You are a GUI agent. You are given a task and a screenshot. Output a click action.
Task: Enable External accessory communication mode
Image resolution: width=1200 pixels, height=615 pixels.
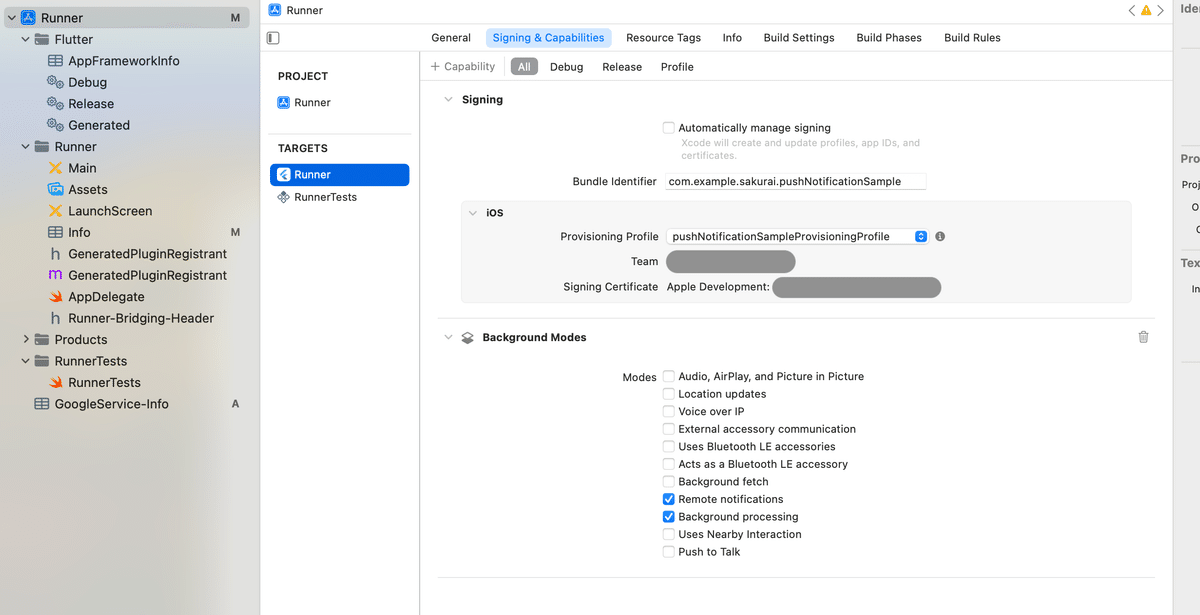pos(668,429)
